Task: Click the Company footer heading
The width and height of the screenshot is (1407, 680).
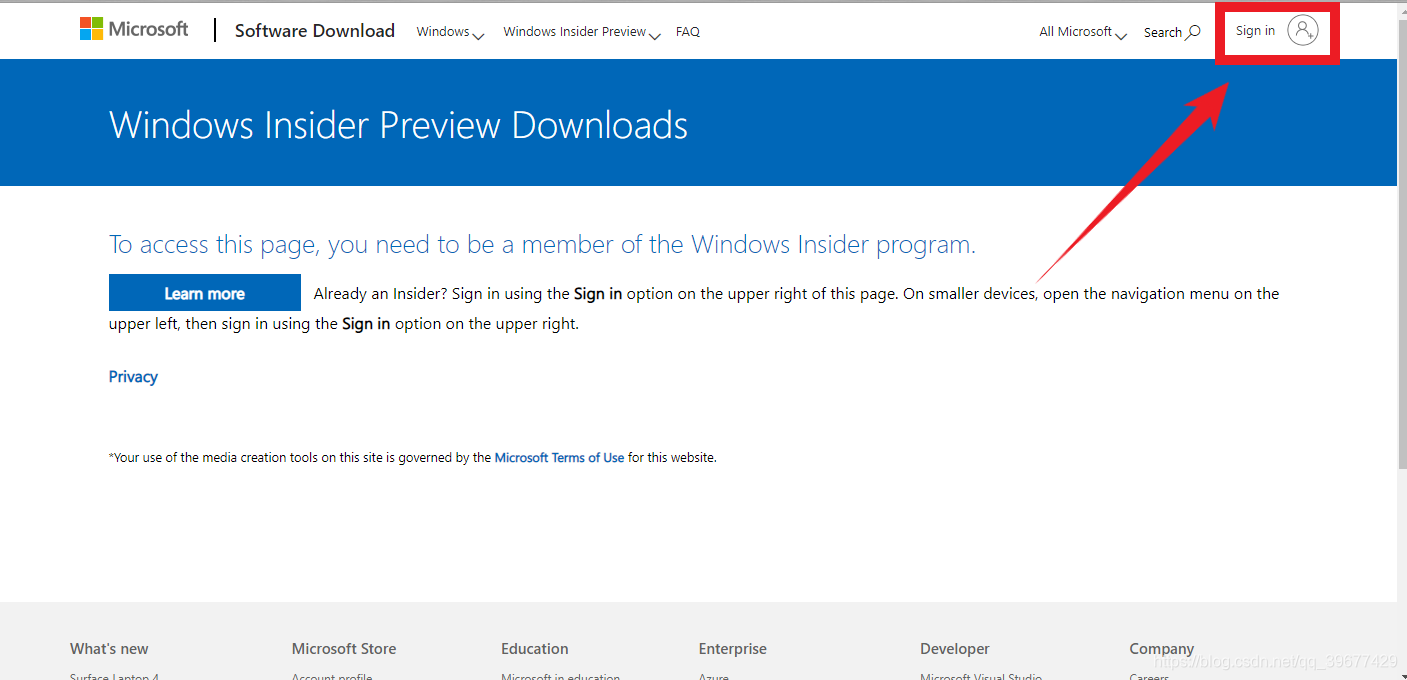Action: [x=1162, y=649]
